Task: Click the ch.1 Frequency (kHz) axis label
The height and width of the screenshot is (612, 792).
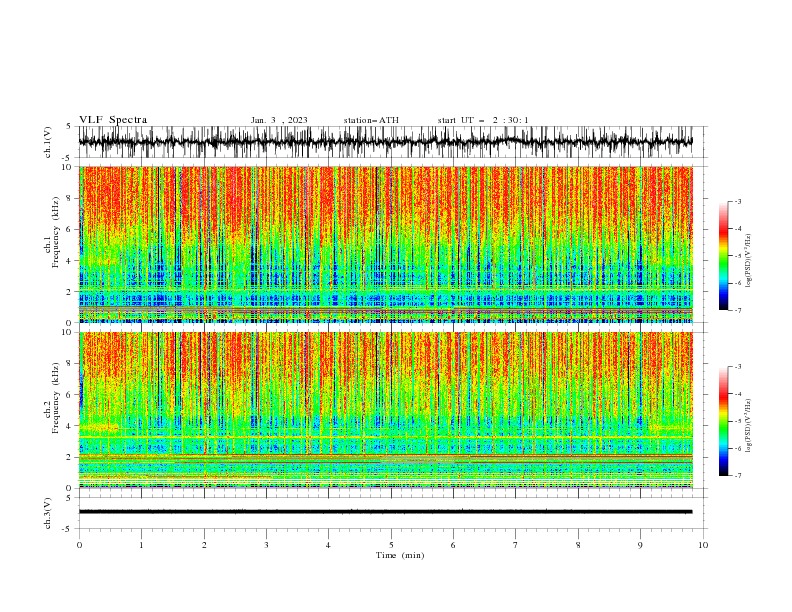Action: 52,230
